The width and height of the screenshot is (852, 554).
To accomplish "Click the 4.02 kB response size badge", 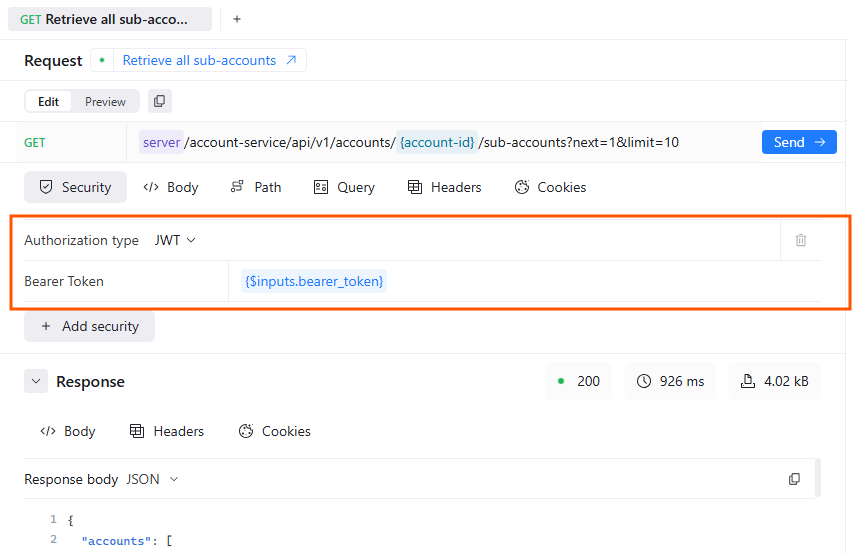I will pos(774,381).
